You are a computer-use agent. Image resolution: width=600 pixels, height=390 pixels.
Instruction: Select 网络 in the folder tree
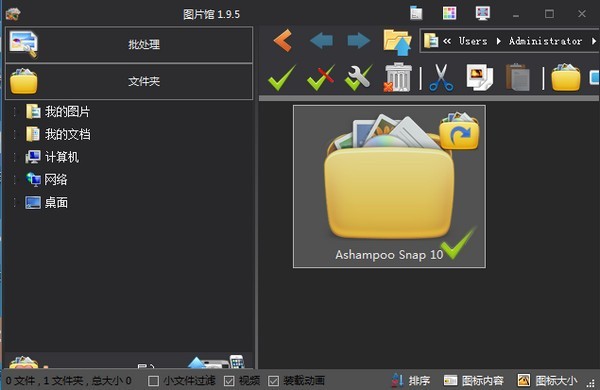55,179
